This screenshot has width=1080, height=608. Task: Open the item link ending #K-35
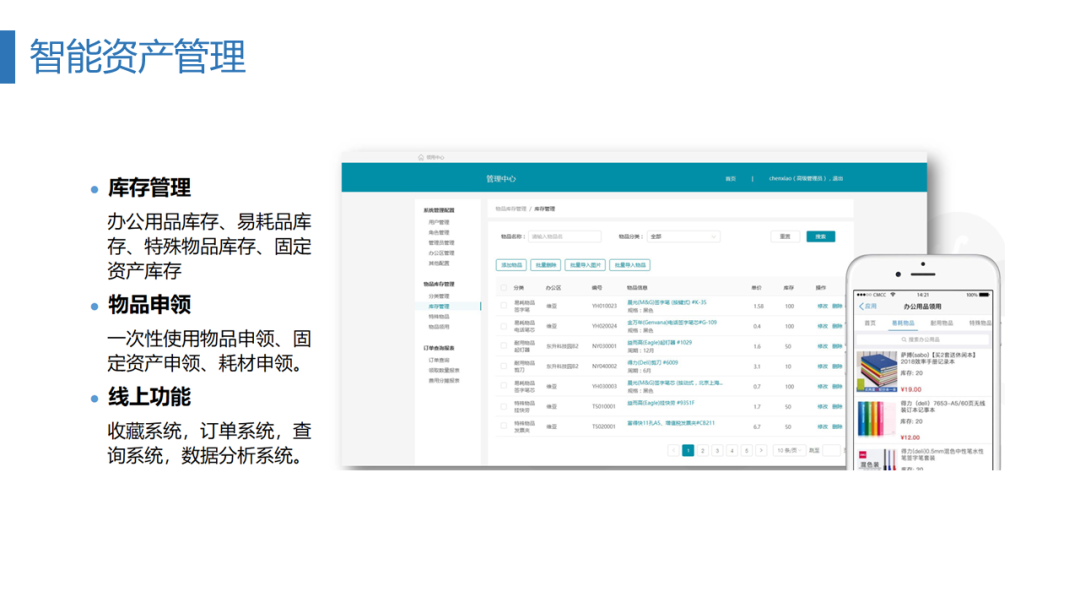point(667,302)
